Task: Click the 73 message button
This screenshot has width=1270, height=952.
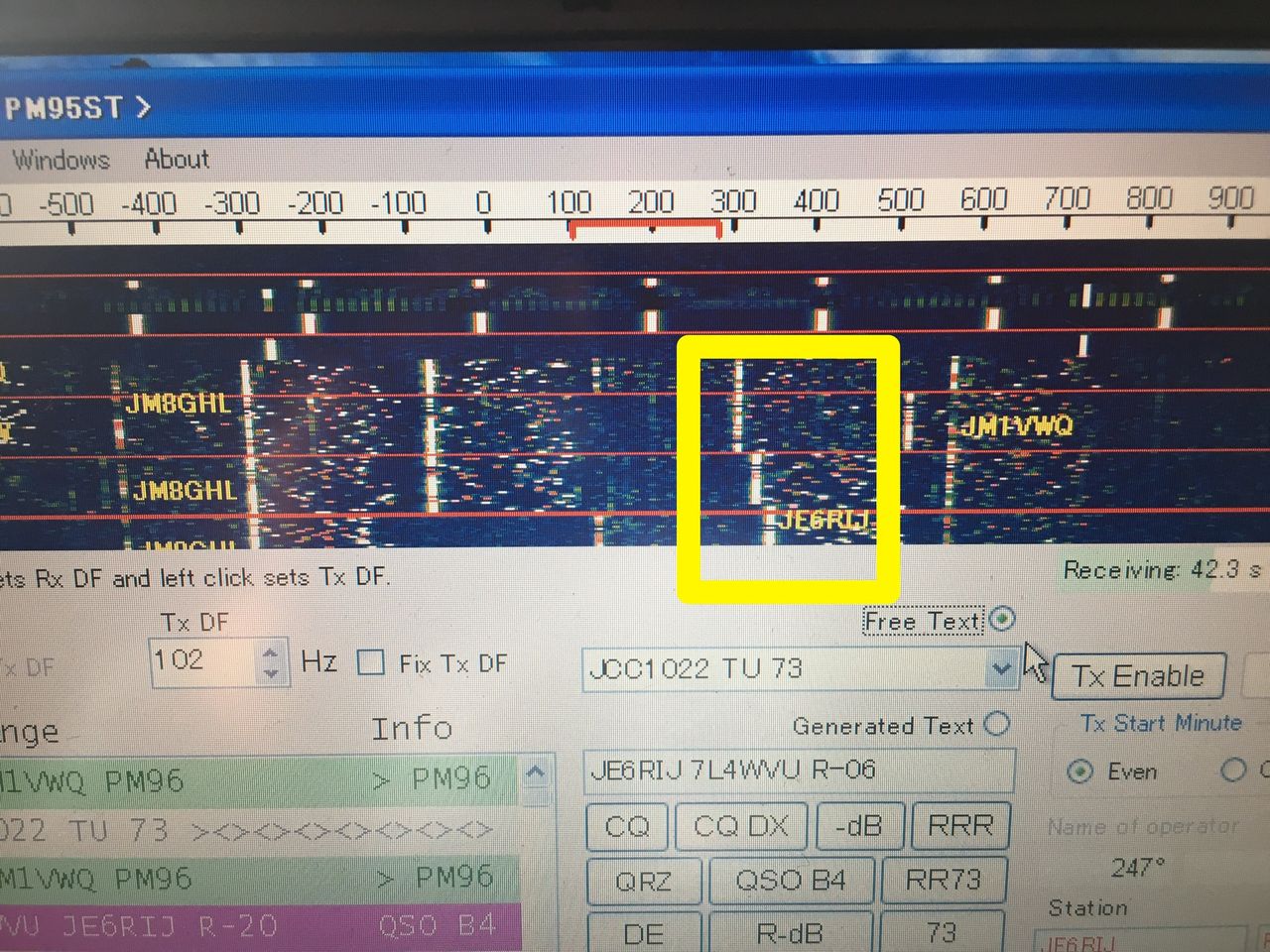Action: coord(943,933)
